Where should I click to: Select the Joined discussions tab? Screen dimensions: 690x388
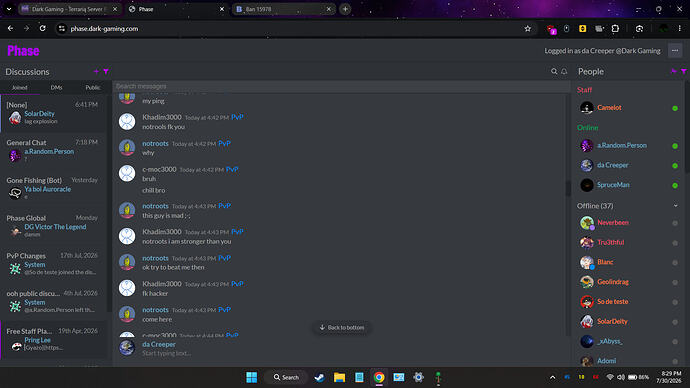point(19,88)
